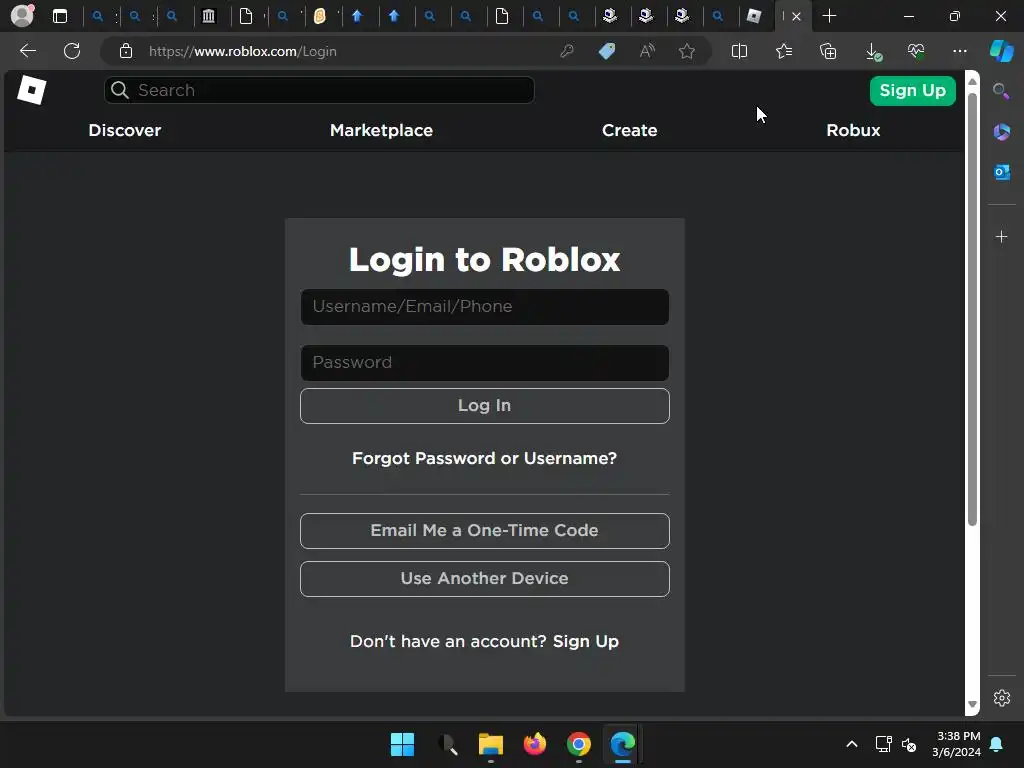Viewport: 1024px width, 768px height.
Task: Open the password key icon in address bar
Action: tap(567, 51)
